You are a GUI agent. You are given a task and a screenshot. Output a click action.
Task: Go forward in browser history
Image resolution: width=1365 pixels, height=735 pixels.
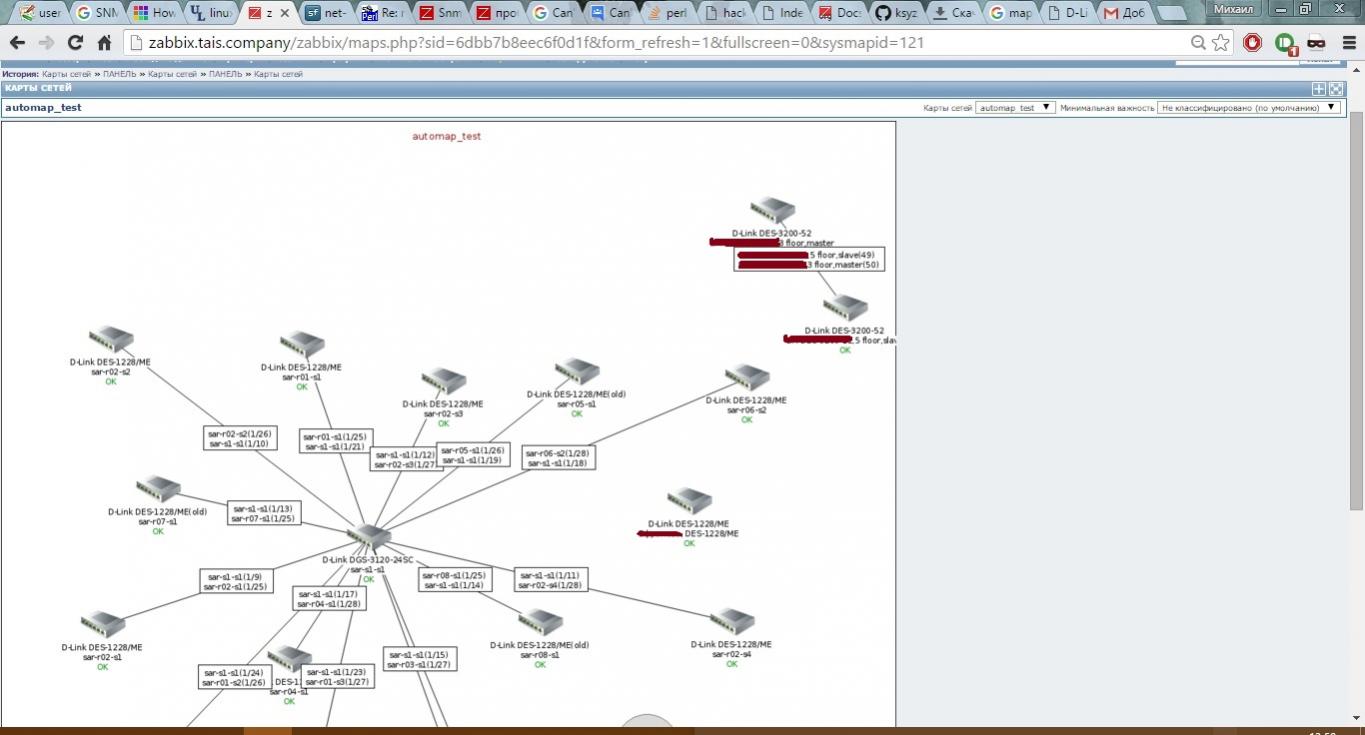click(x=46, y=42)
